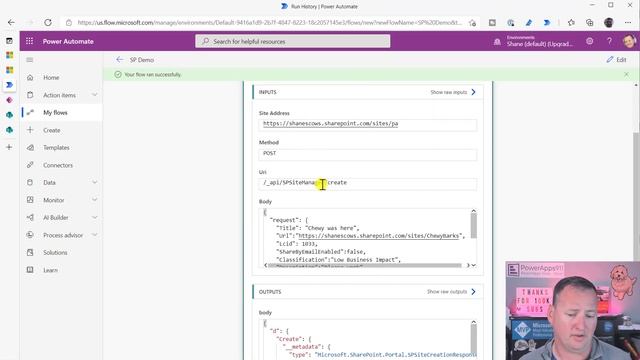640x360 pixels.
Task: Click the ChewyBarks URL in request body
Action: [x=378, y=236]
